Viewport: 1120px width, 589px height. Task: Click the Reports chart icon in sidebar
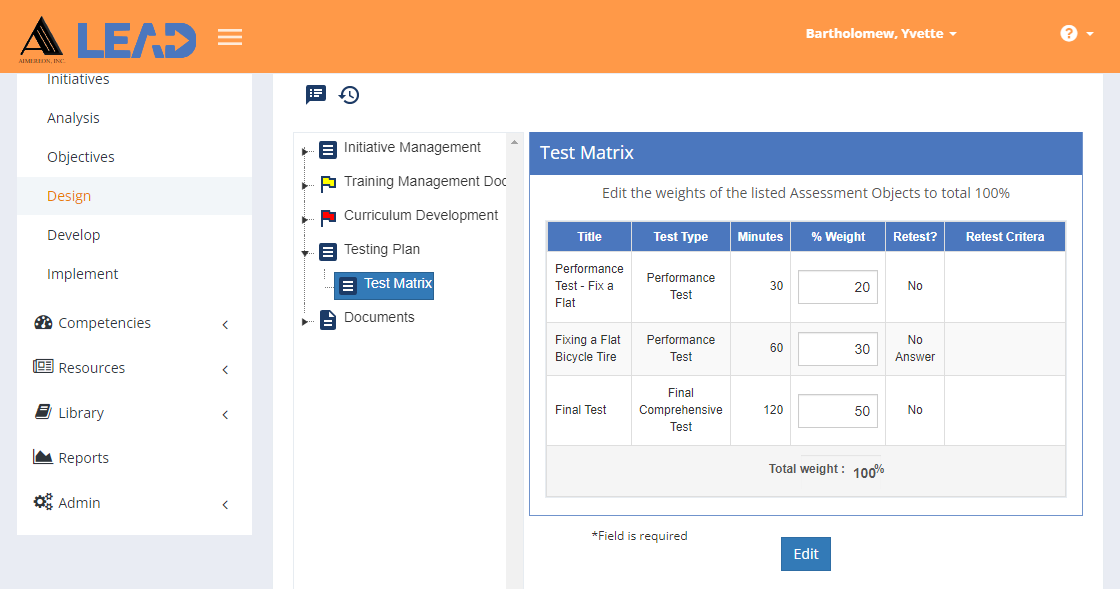pos(43,457)
